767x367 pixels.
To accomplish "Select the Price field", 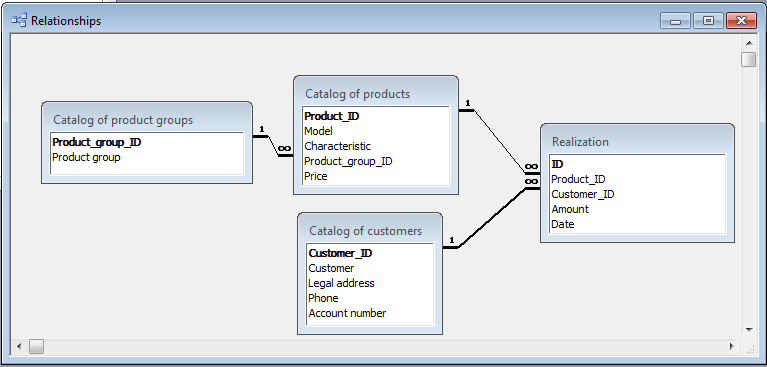I will [376, 176].
